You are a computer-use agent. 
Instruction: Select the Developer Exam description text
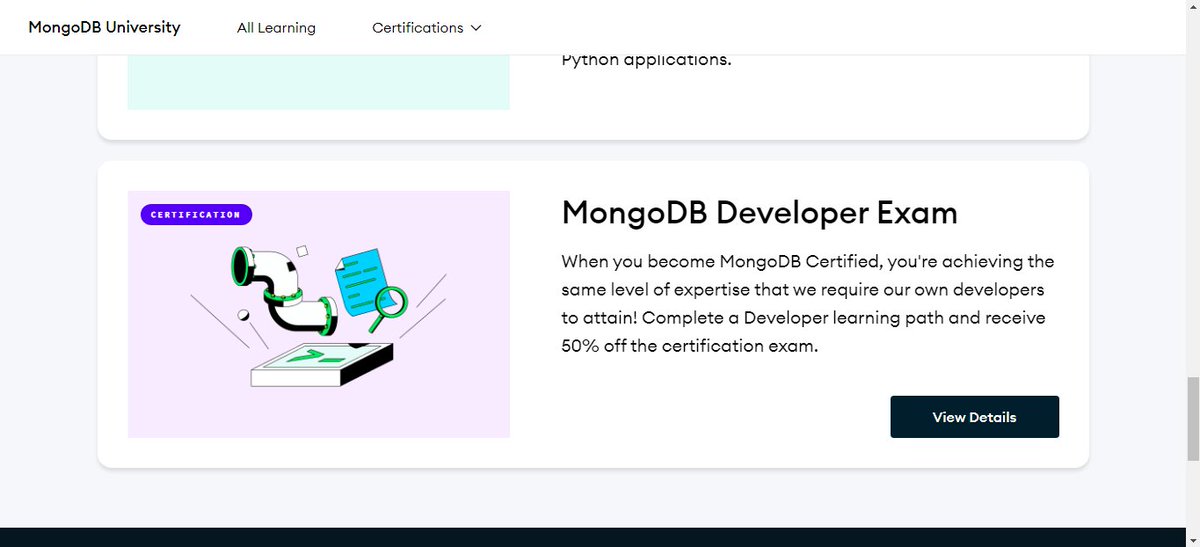click(x=808, y=304)
